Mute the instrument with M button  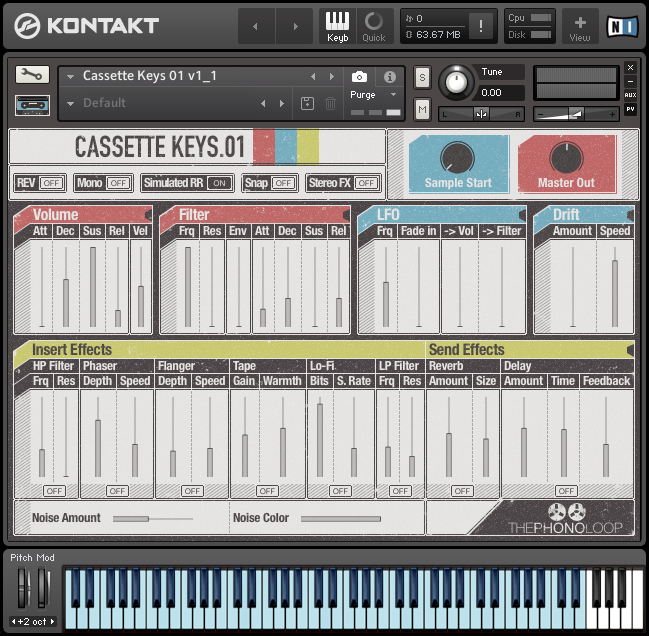tap(422, 108)
